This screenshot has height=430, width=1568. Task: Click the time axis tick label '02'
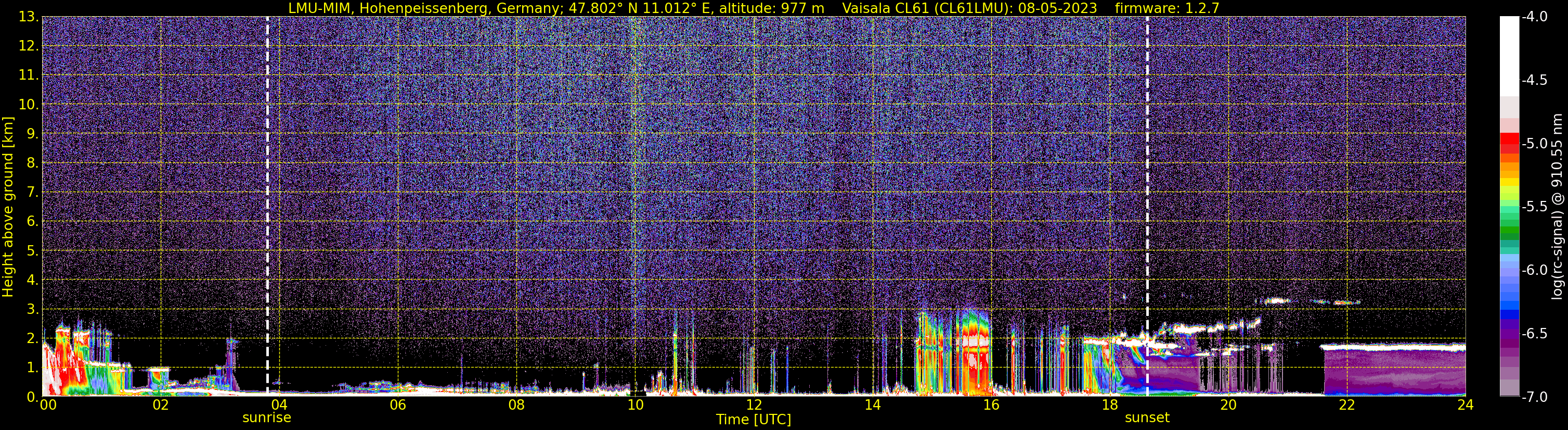pyautogui.click(x=160, y=405)
